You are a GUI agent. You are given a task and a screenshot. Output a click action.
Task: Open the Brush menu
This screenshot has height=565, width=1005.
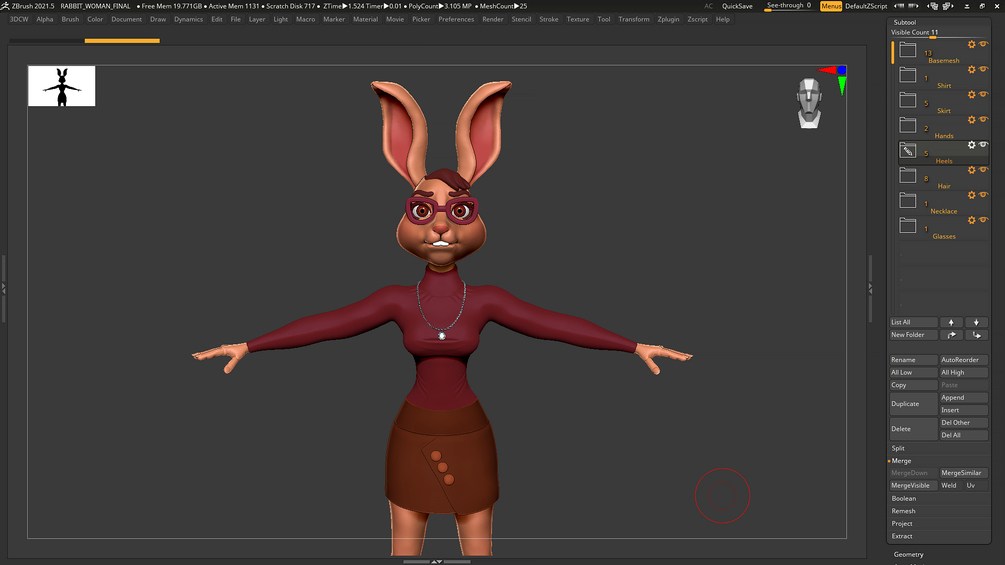[x=70, y=19]
